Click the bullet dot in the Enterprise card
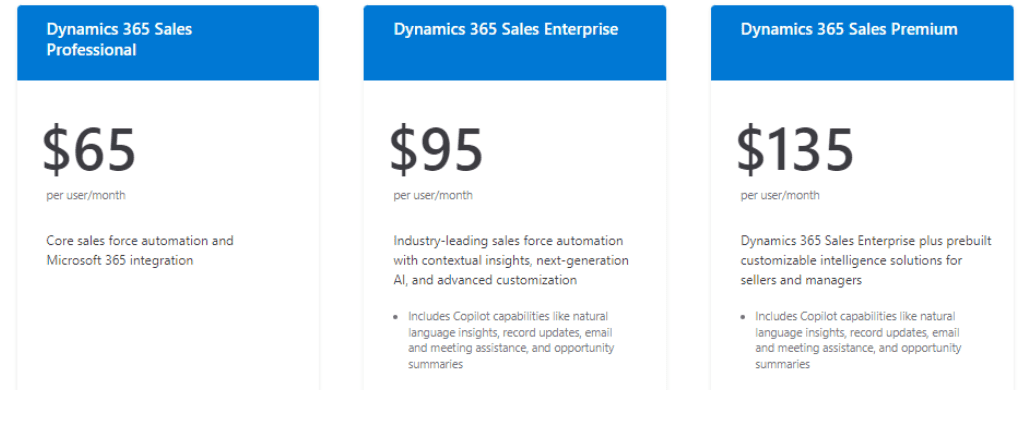 395,317
